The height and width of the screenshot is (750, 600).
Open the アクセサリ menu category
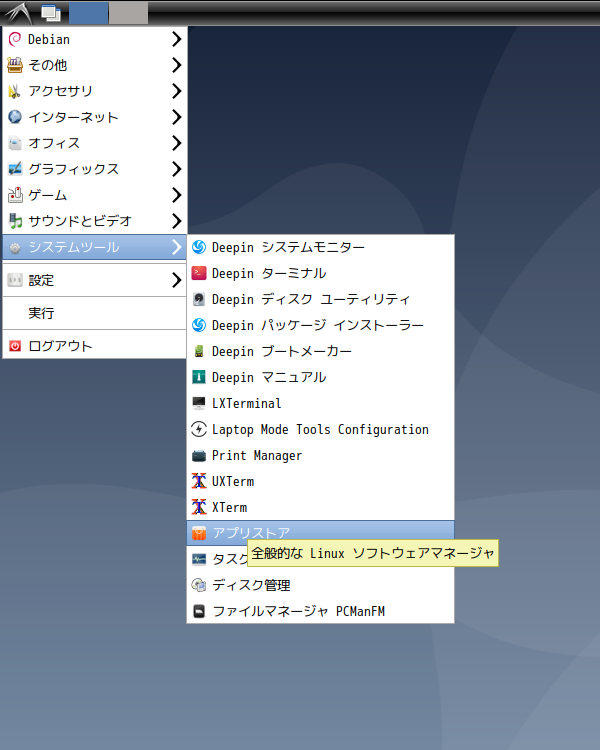click(x=95, y=91)
